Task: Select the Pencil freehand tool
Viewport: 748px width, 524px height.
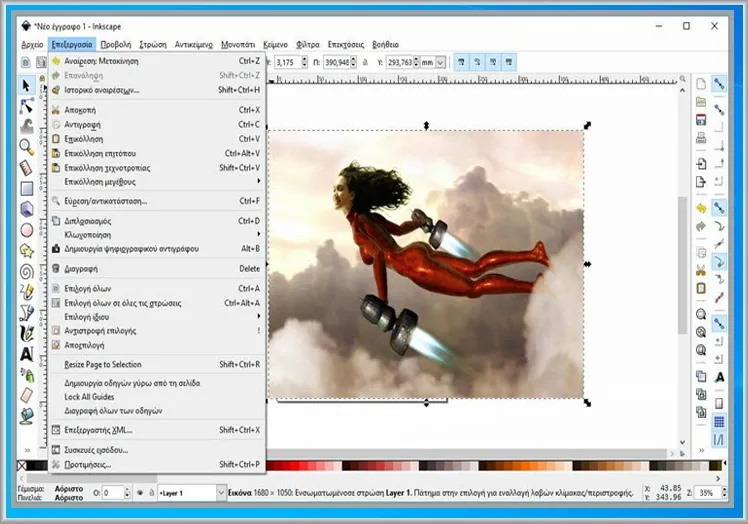Action: (27, 292)
